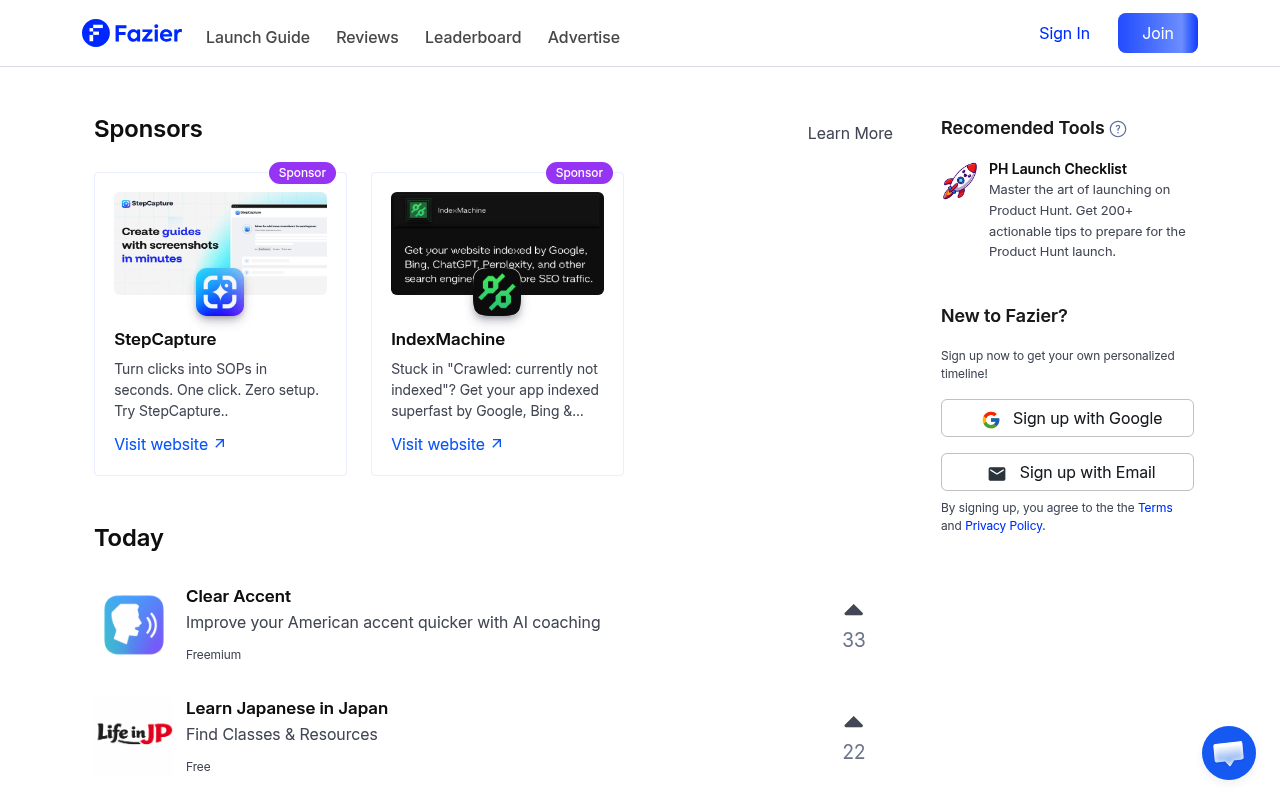Open the Launch Guide menu item

point(258,37)
